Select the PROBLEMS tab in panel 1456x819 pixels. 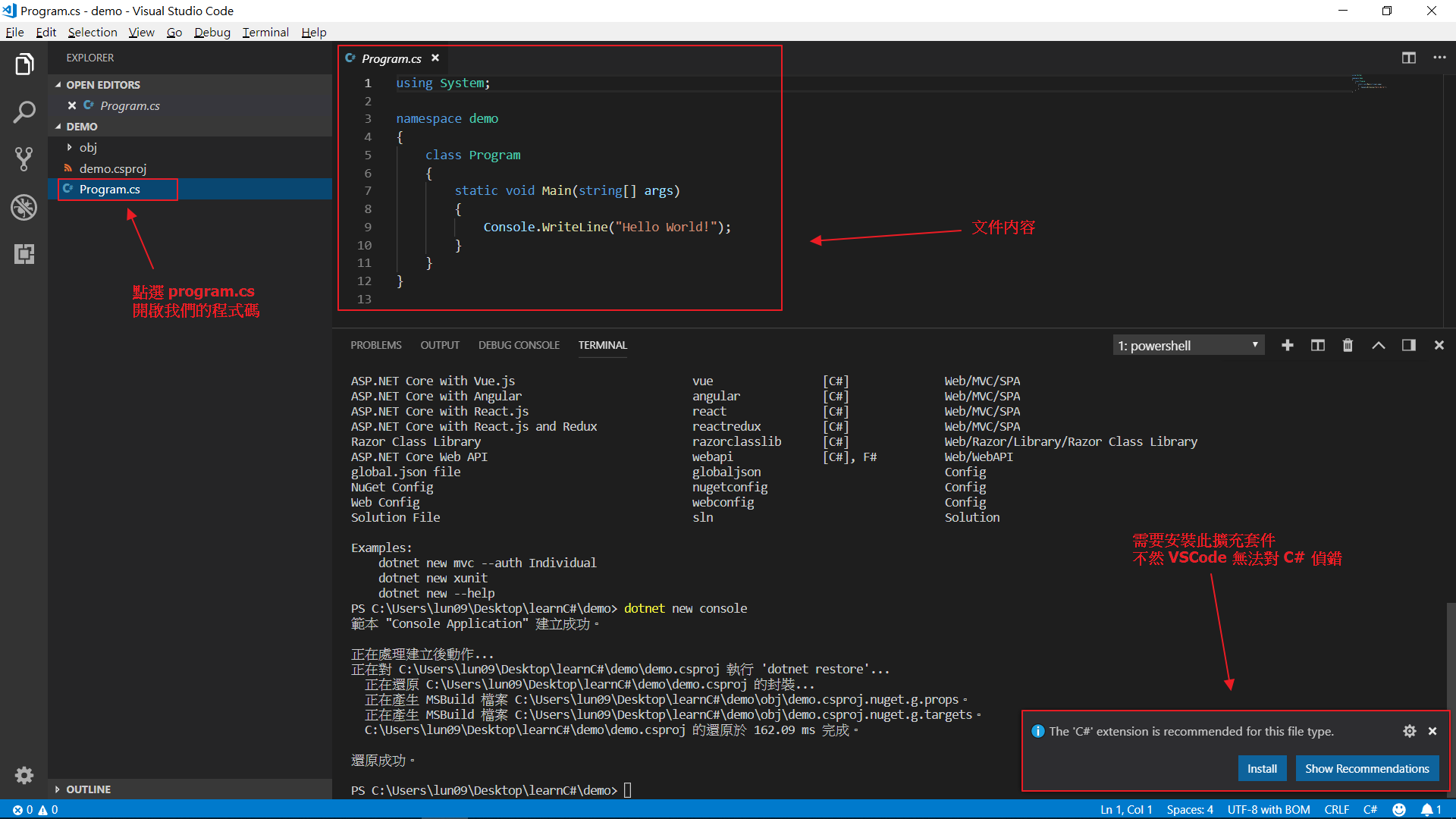(x=376, y=346)
